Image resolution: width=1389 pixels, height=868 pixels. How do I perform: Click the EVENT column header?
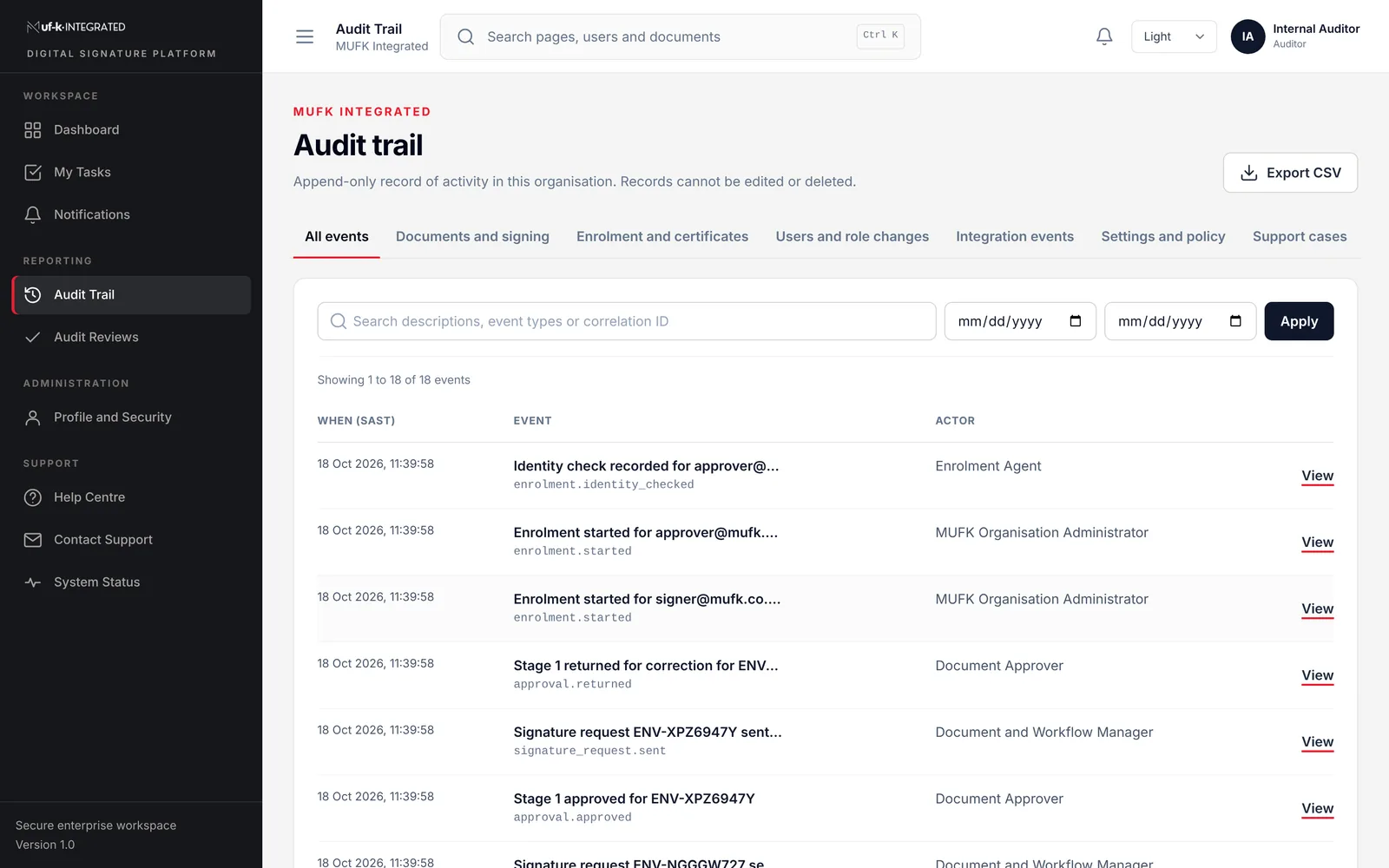(x=532, y=421)
